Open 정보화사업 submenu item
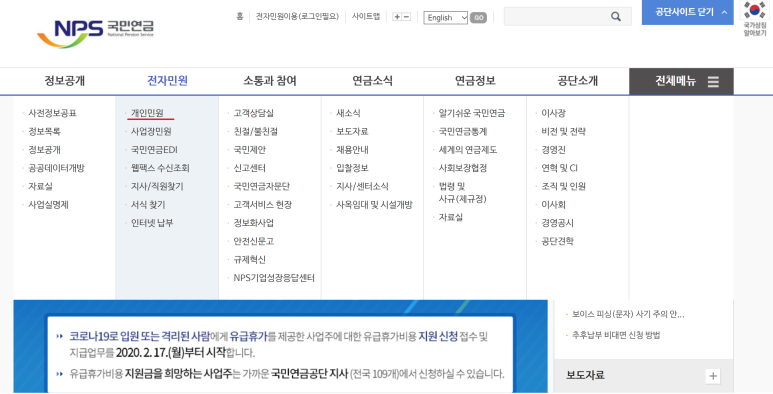 tap(253, 223)
